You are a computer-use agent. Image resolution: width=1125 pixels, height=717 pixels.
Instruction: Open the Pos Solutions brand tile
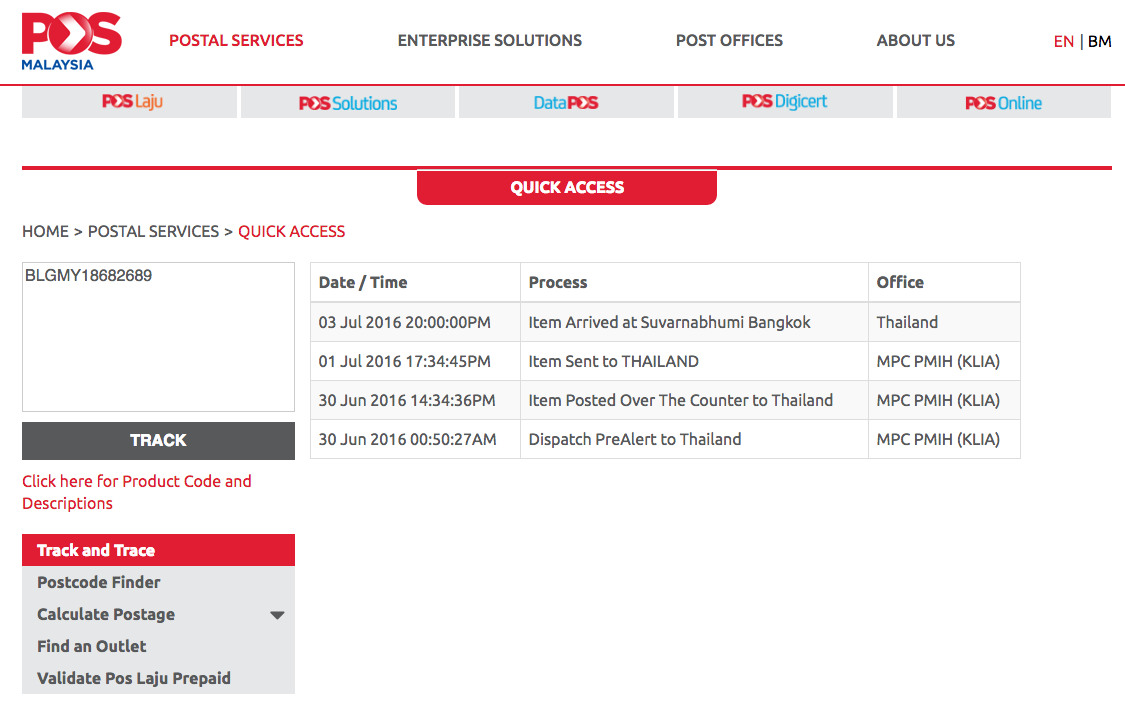click(x=348, y=102)
